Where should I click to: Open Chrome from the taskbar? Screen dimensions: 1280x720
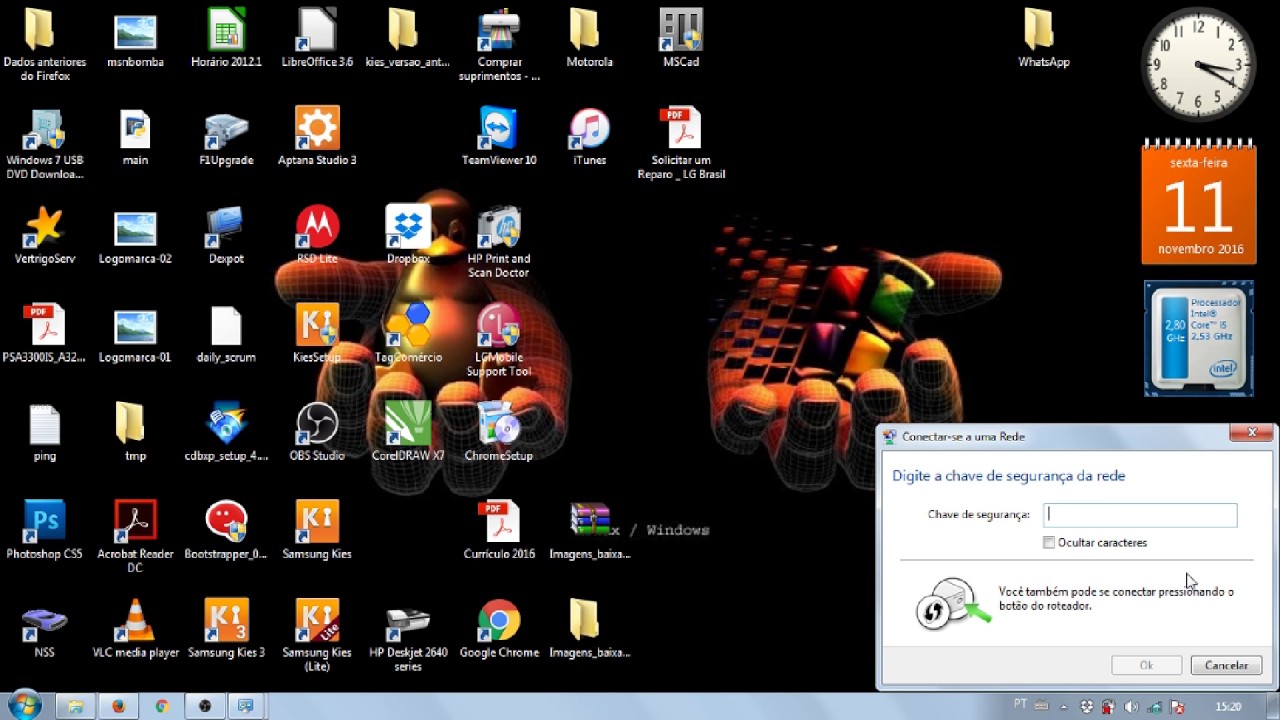pos(162,706)
